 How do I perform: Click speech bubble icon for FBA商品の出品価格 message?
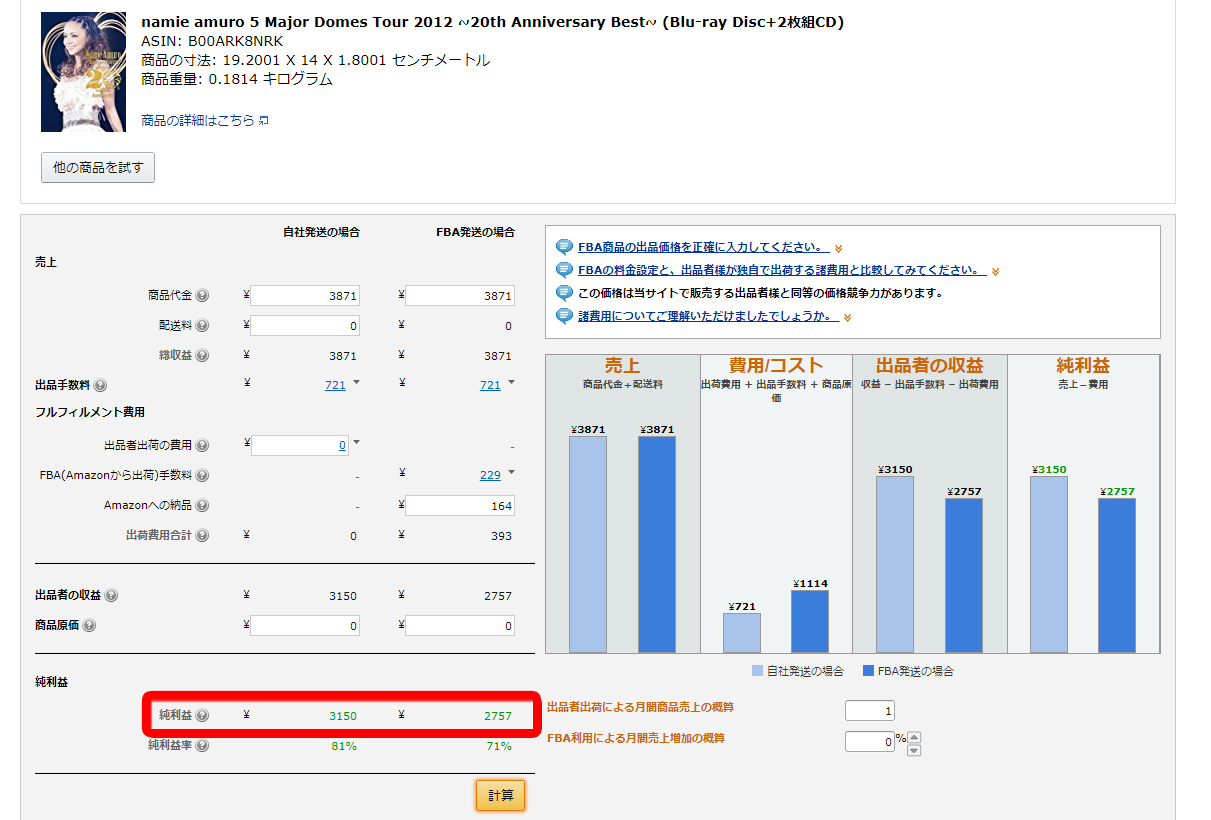click(565, 247)
